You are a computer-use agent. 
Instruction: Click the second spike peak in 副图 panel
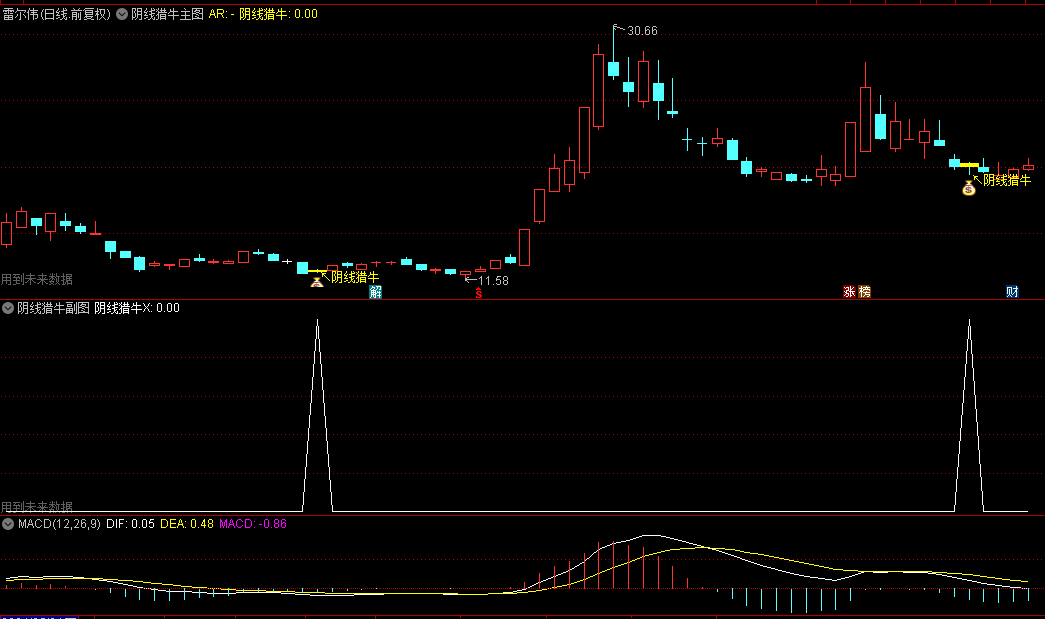coord(969,320)
